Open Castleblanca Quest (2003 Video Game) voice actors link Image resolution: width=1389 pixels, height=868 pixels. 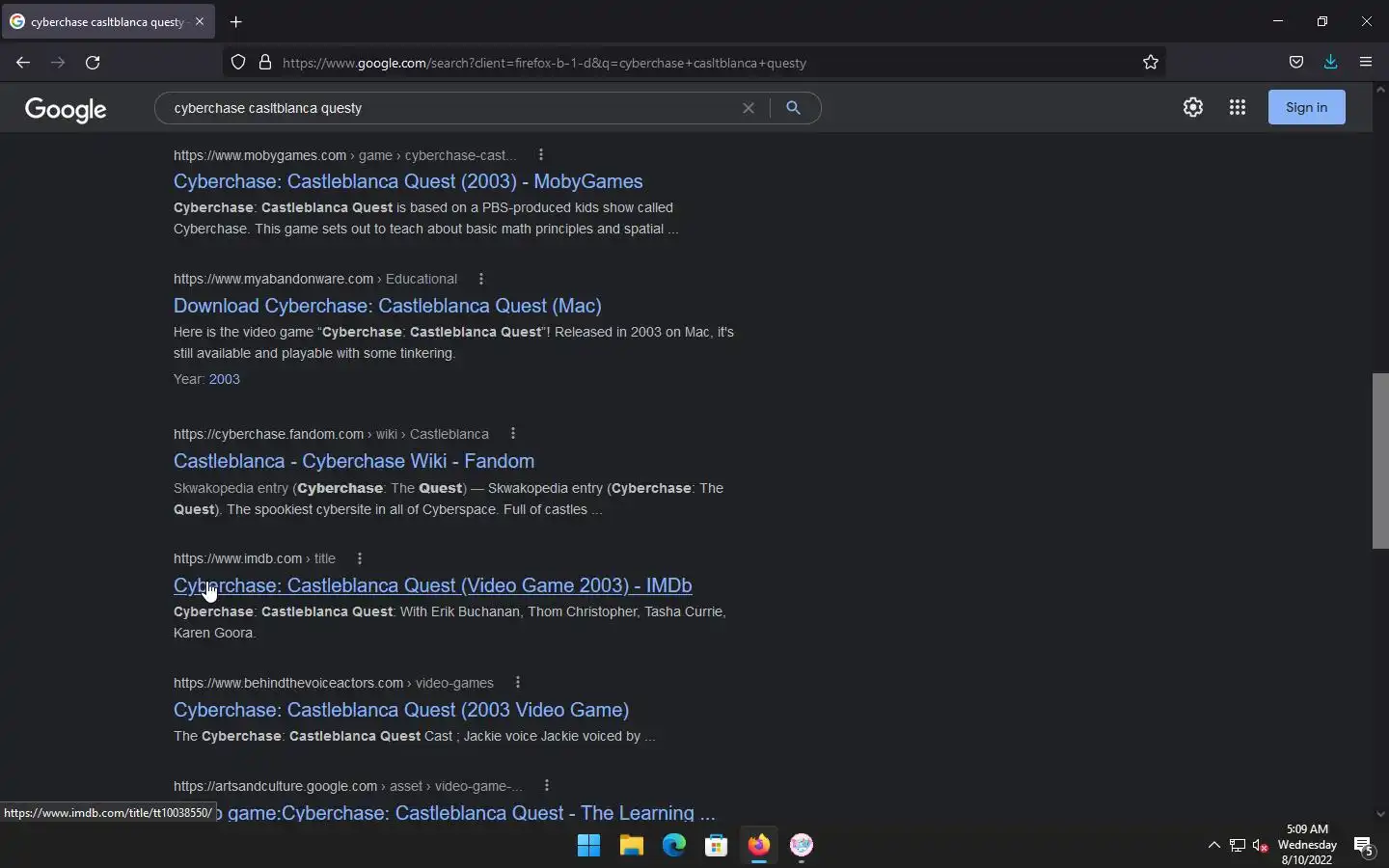tap(401, 710)
